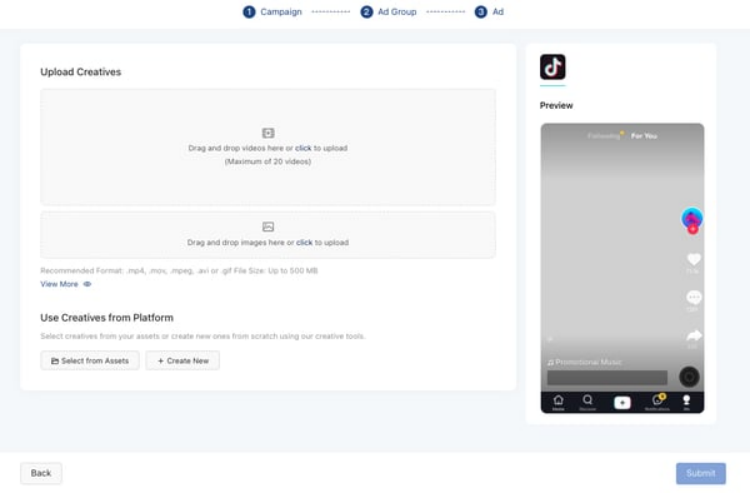750x493 pixels.
Task: Tap the red follow plus badge in preview
Action: [693, 230]
